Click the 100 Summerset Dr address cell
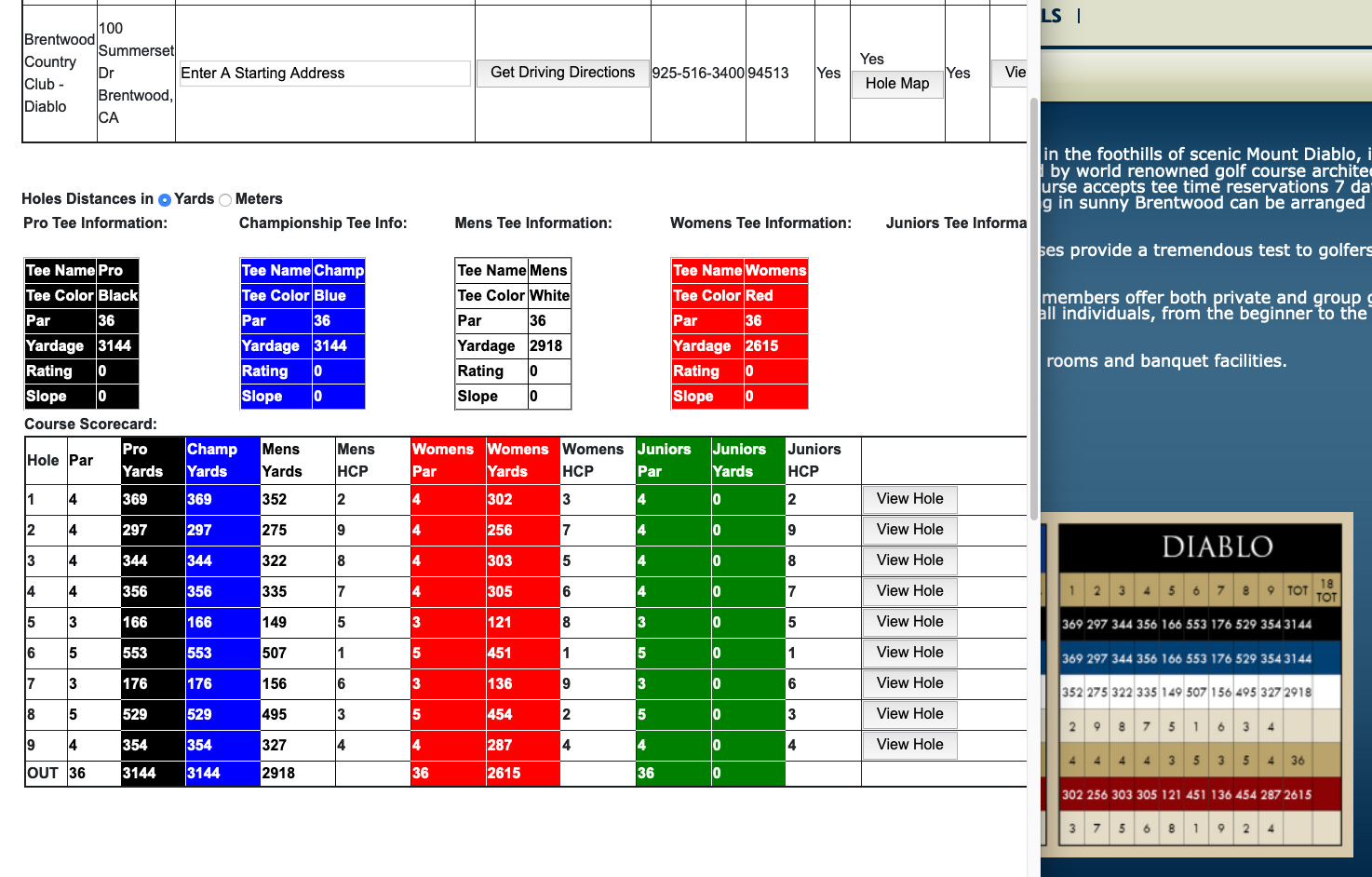This screenshot has height=877, width=1372. click(x=136, y=74)
